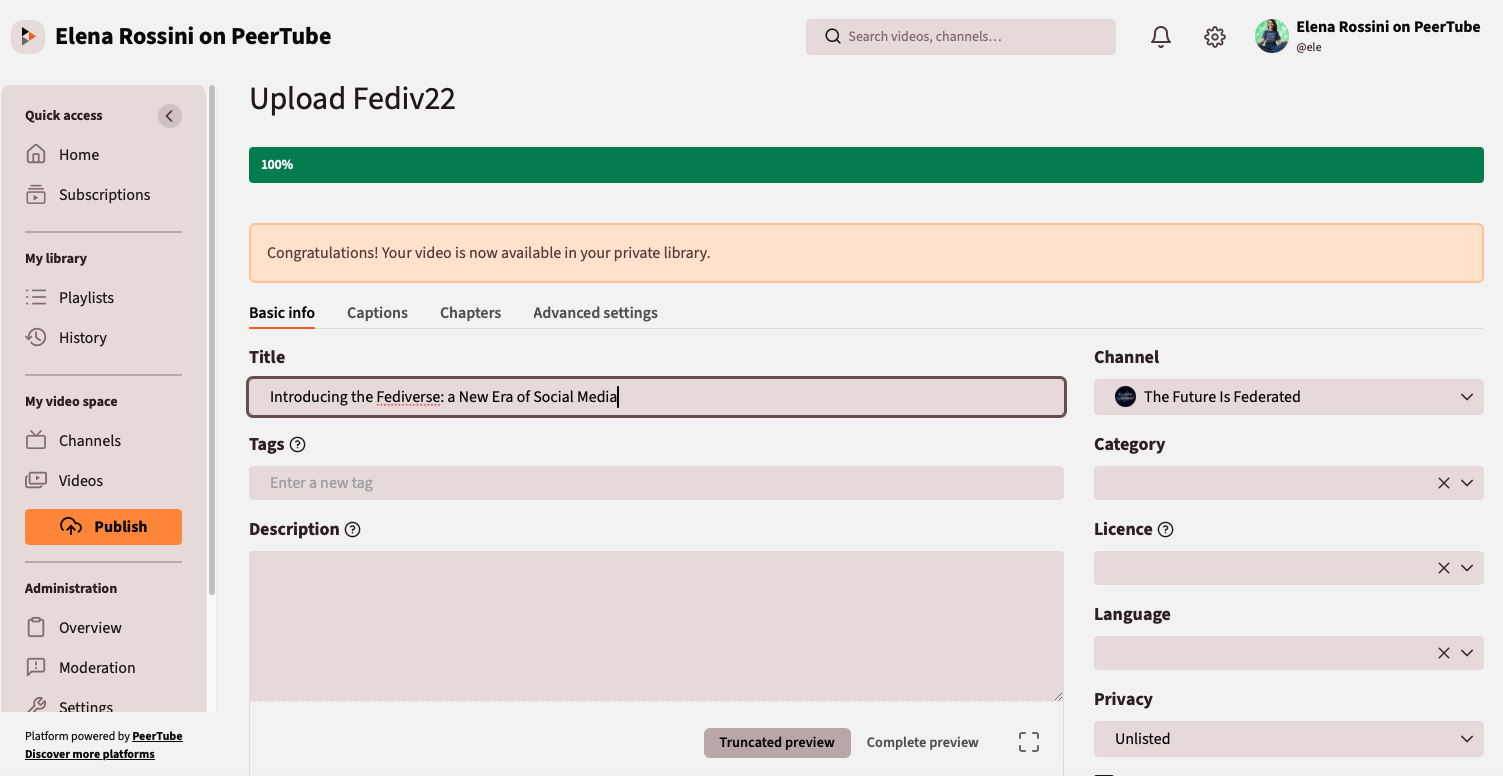This screenshot has height=776, width=1503.
Task: Expand the Language dropdown arrow
Action: pyautogui.click(x=1467, y=653)
